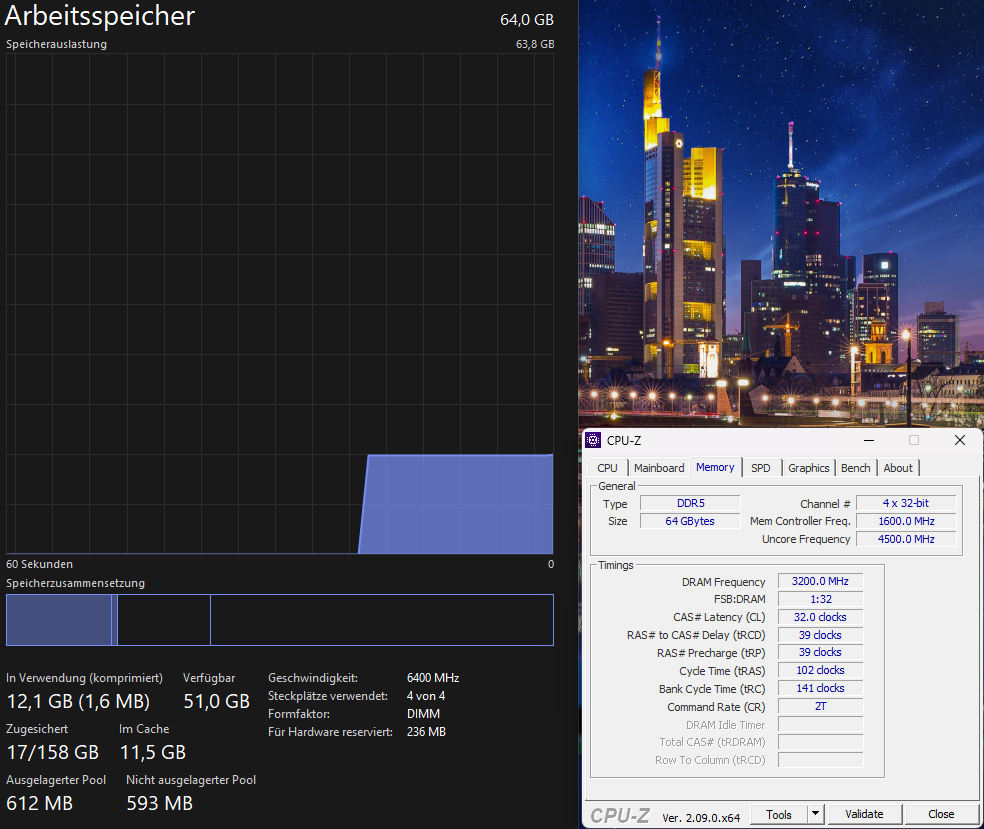
Task: Click the tRC 141 clocks value
Action: coord(820,688)
